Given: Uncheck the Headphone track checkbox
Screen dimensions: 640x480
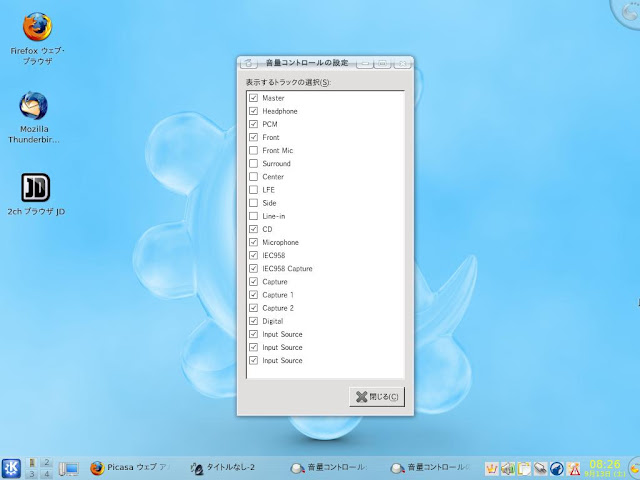Looking at the screenshot, I should (x=253, y=111).
